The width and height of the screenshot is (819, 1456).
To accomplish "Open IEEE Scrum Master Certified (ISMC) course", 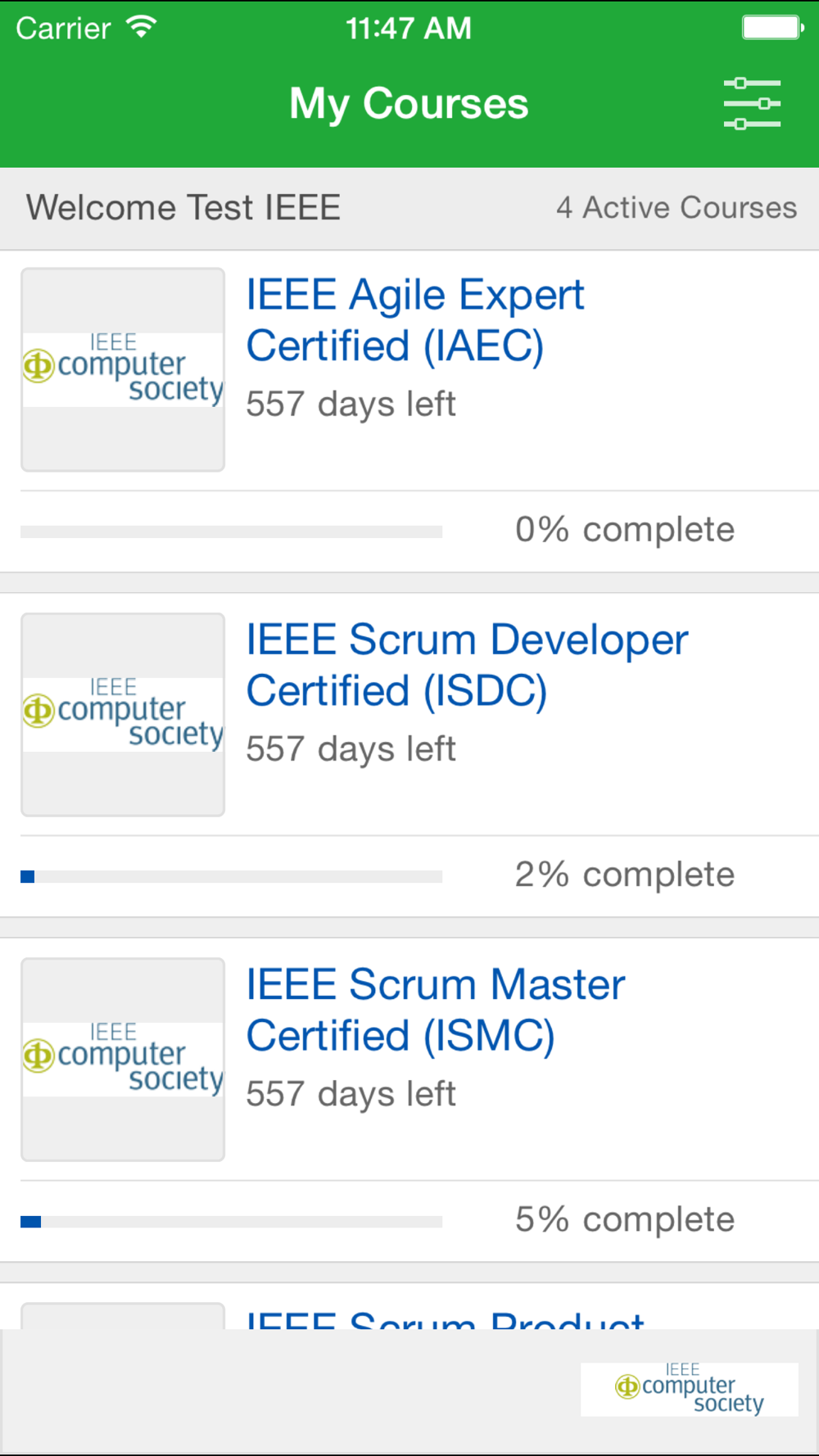I will pos(436,1010).
